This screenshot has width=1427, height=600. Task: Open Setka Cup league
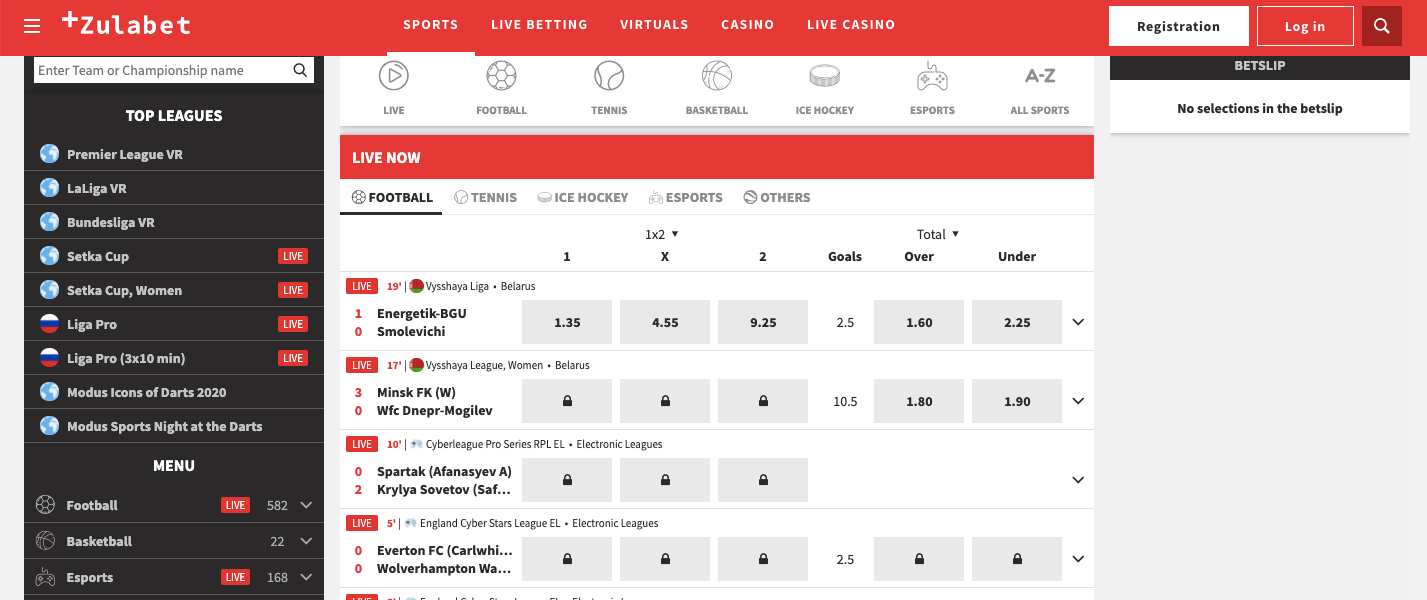click(174, 256)
